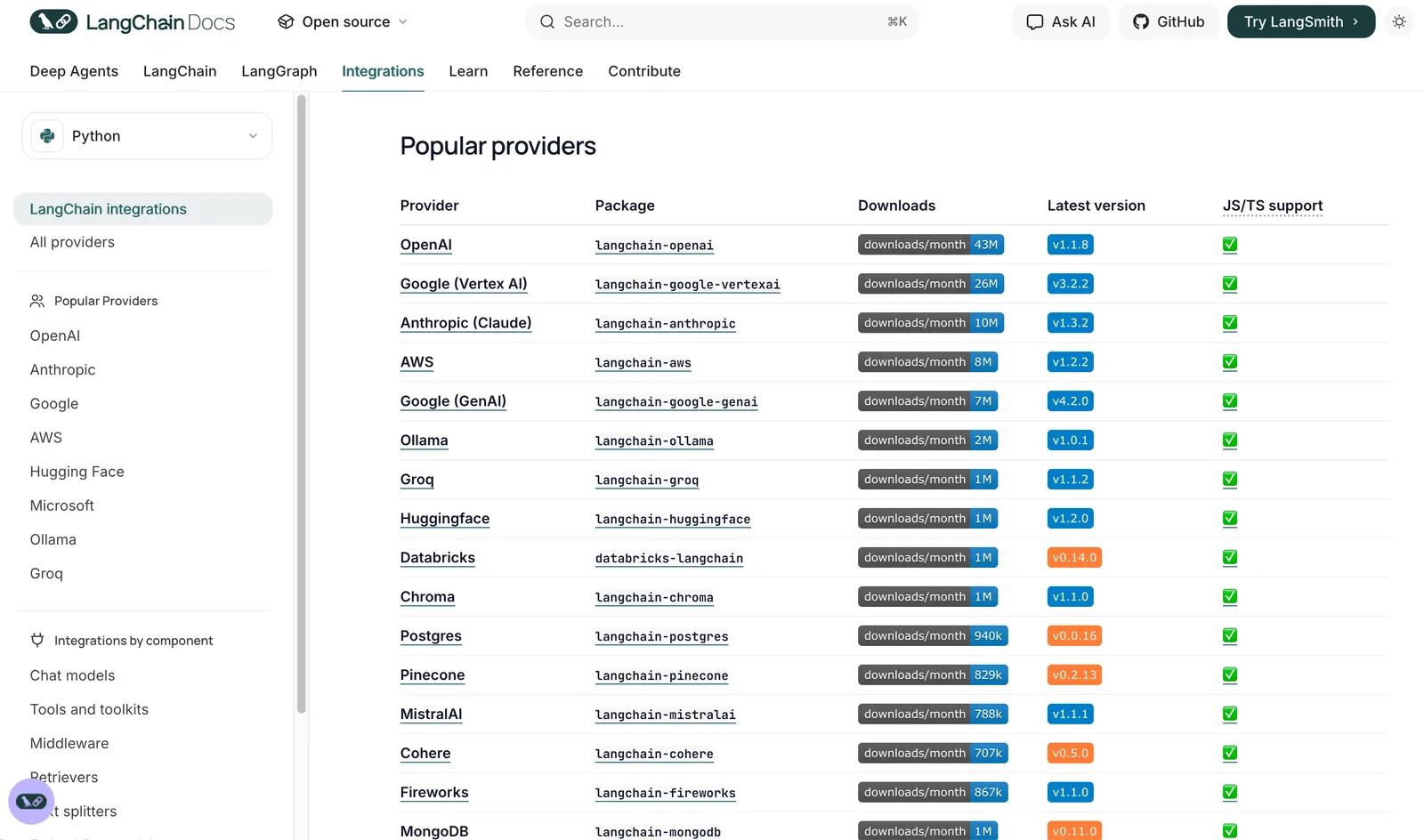Open the OpenAI provider link in table
This screenshot has height=840, width=1424.
click(x=426, y=245)
